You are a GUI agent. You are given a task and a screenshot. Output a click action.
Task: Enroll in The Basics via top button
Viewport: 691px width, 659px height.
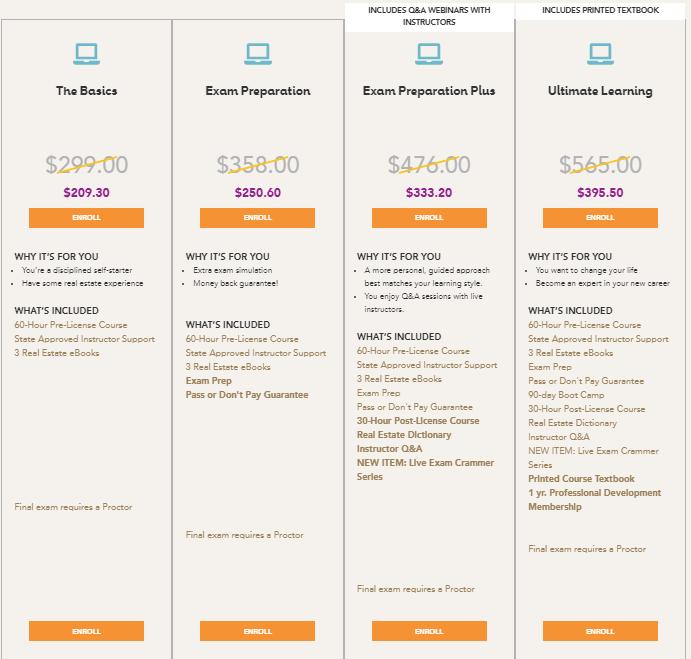[x=86, y=218]
